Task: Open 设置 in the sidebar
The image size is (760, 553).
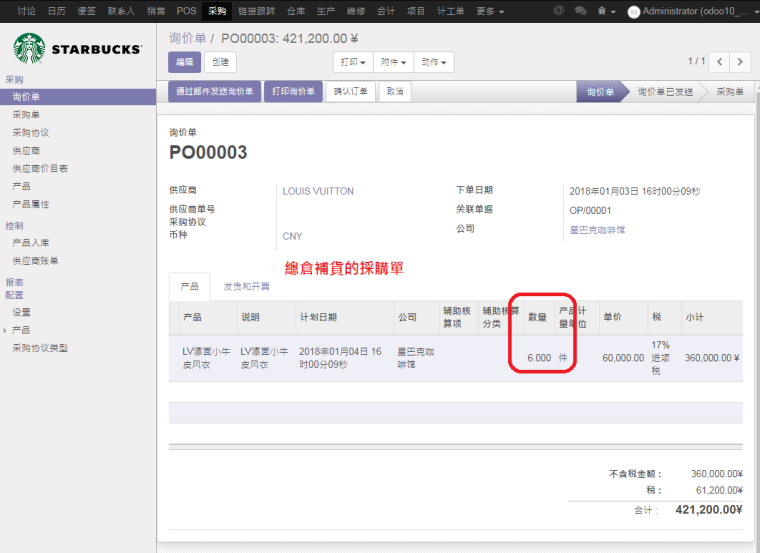Action: (21, 312)
